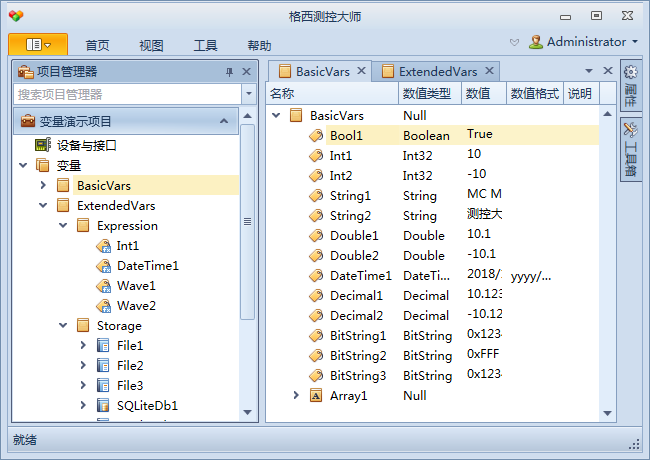Click the Array1 array icon in table

point(316,396)
